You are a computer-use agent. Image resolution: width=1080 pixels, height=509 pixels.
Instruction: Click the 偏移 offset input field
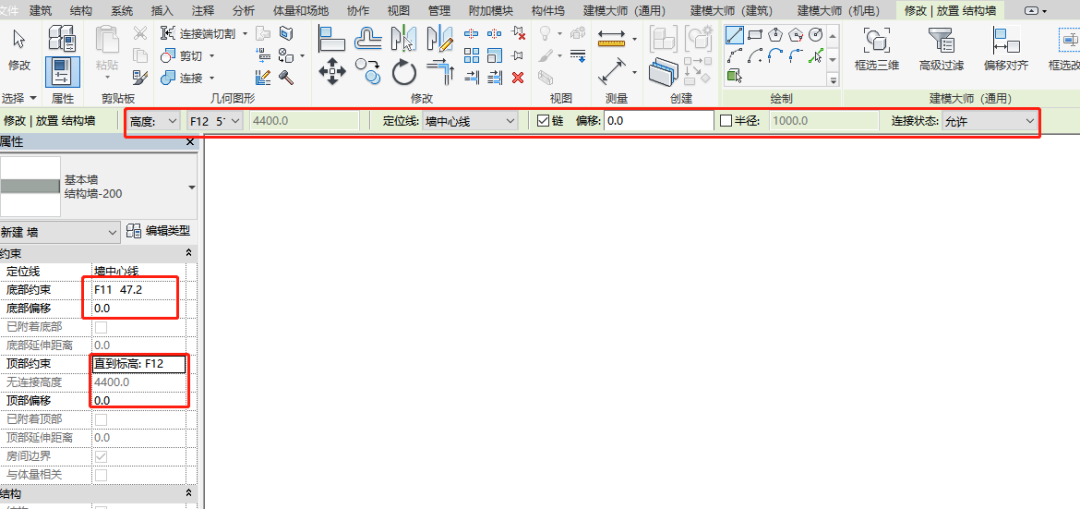click(659, 121)
